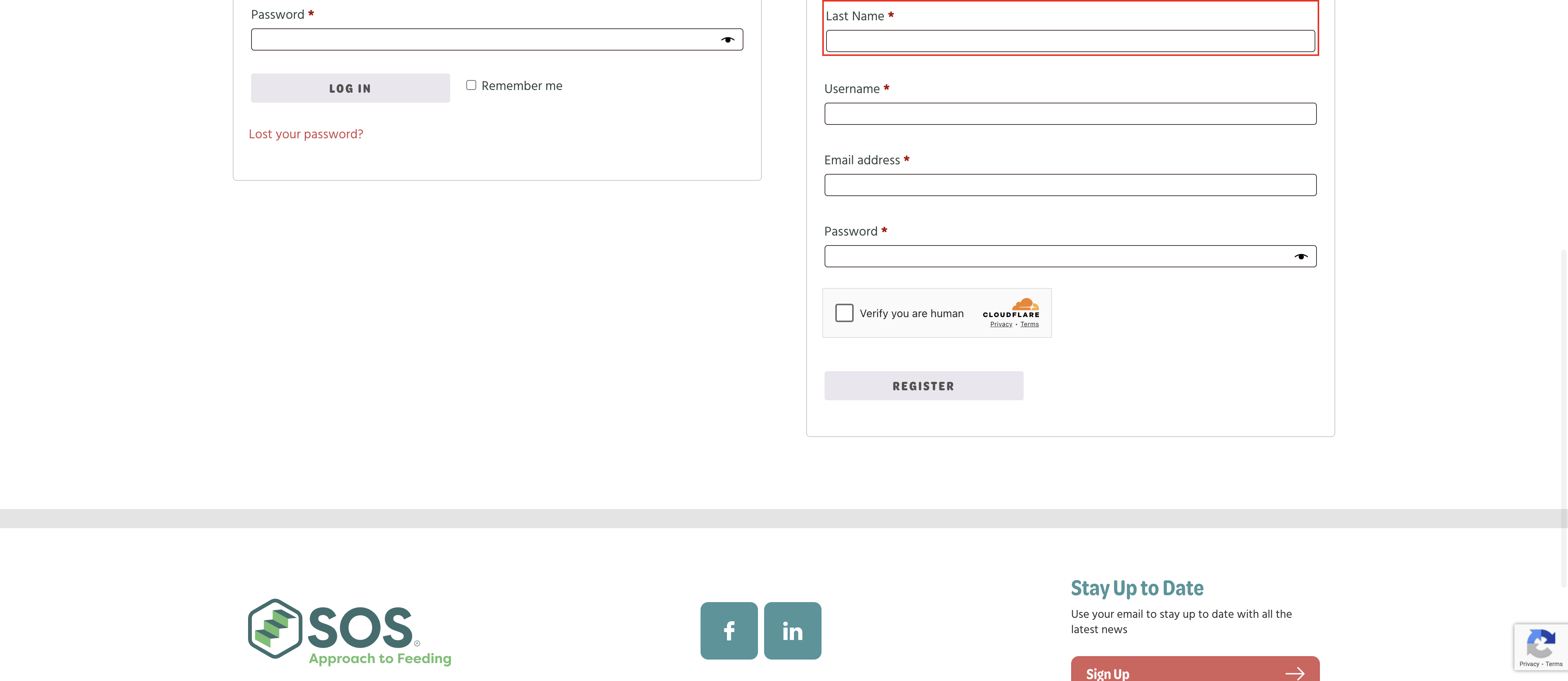Show login password via eye icon

pos(727,39)
